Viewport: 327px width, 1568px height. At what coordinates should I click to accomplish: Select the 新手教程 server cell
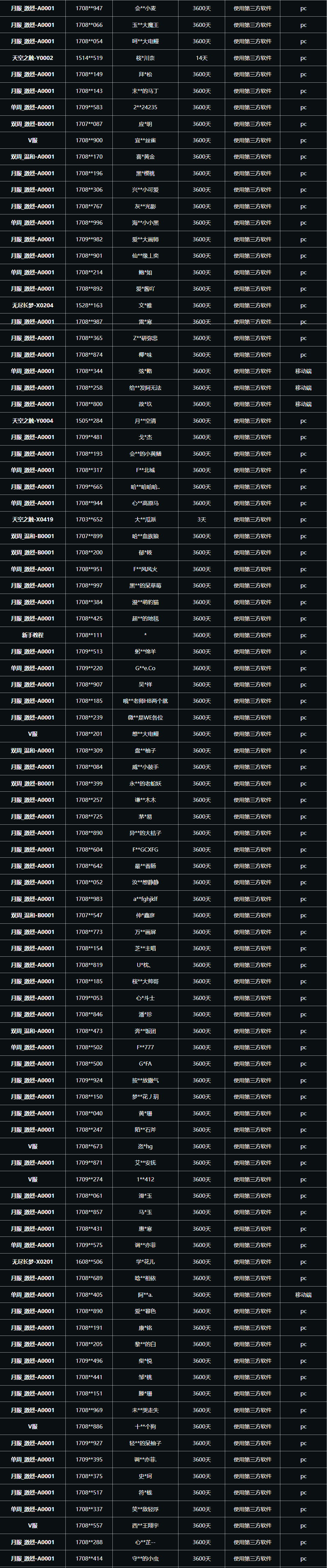pyautogui.click(x=32, y=635)
